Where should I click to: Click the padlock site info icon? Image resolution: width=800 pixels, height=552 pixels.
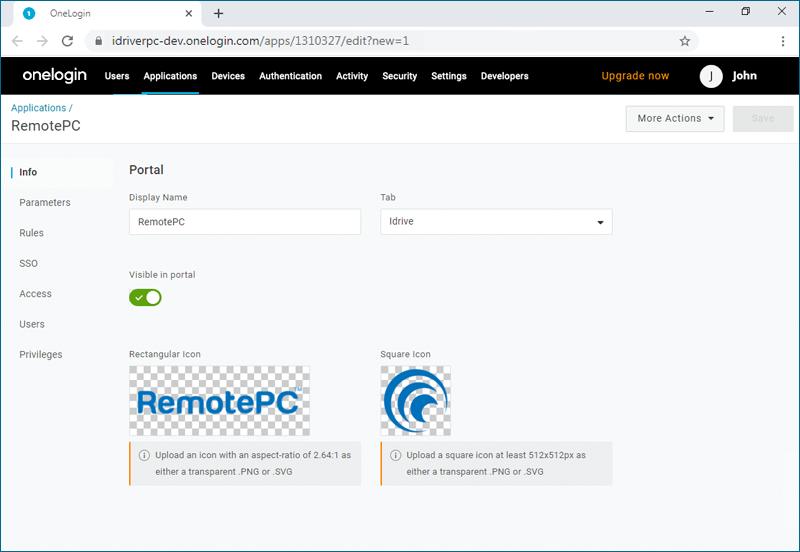97,41
